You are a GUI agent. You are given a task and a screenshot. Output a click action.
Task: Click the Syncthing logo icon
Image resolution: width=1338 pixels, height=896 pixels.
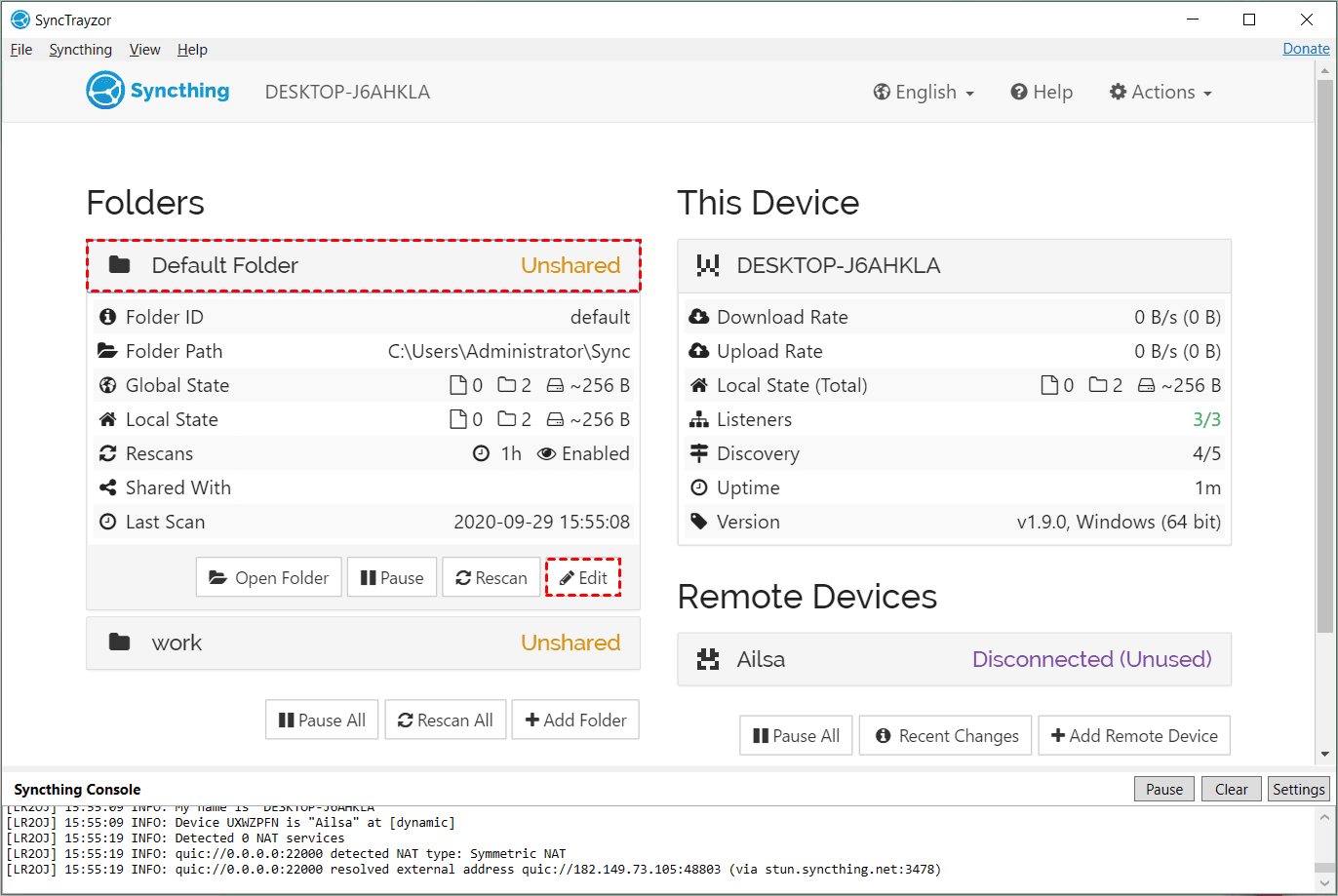(105, 92)
